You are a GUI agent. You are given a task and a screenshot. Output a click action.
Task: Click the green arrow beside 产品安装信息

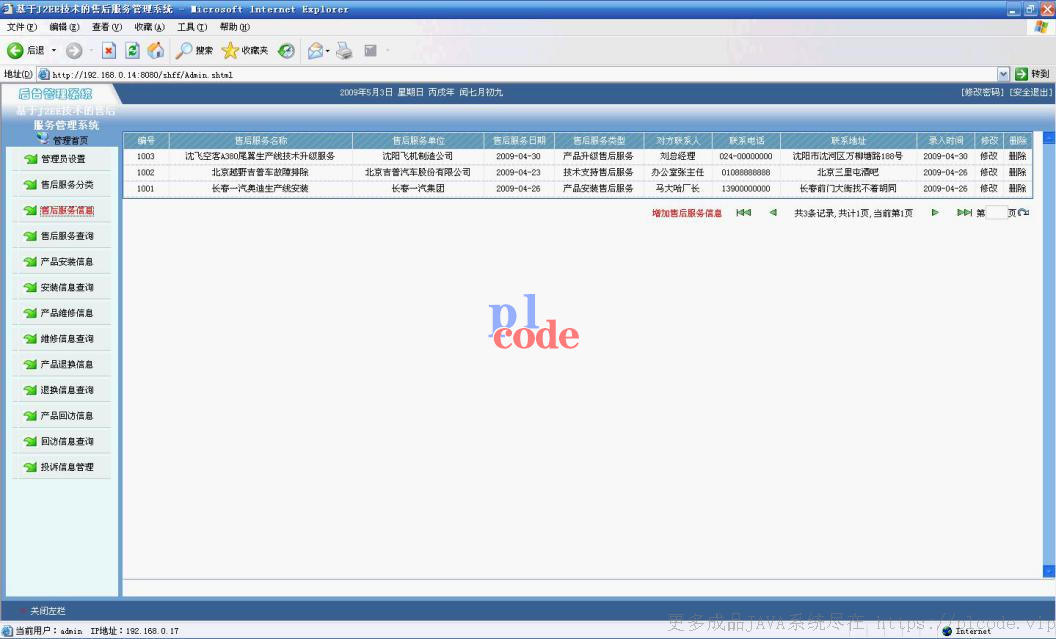pos(30,261)
